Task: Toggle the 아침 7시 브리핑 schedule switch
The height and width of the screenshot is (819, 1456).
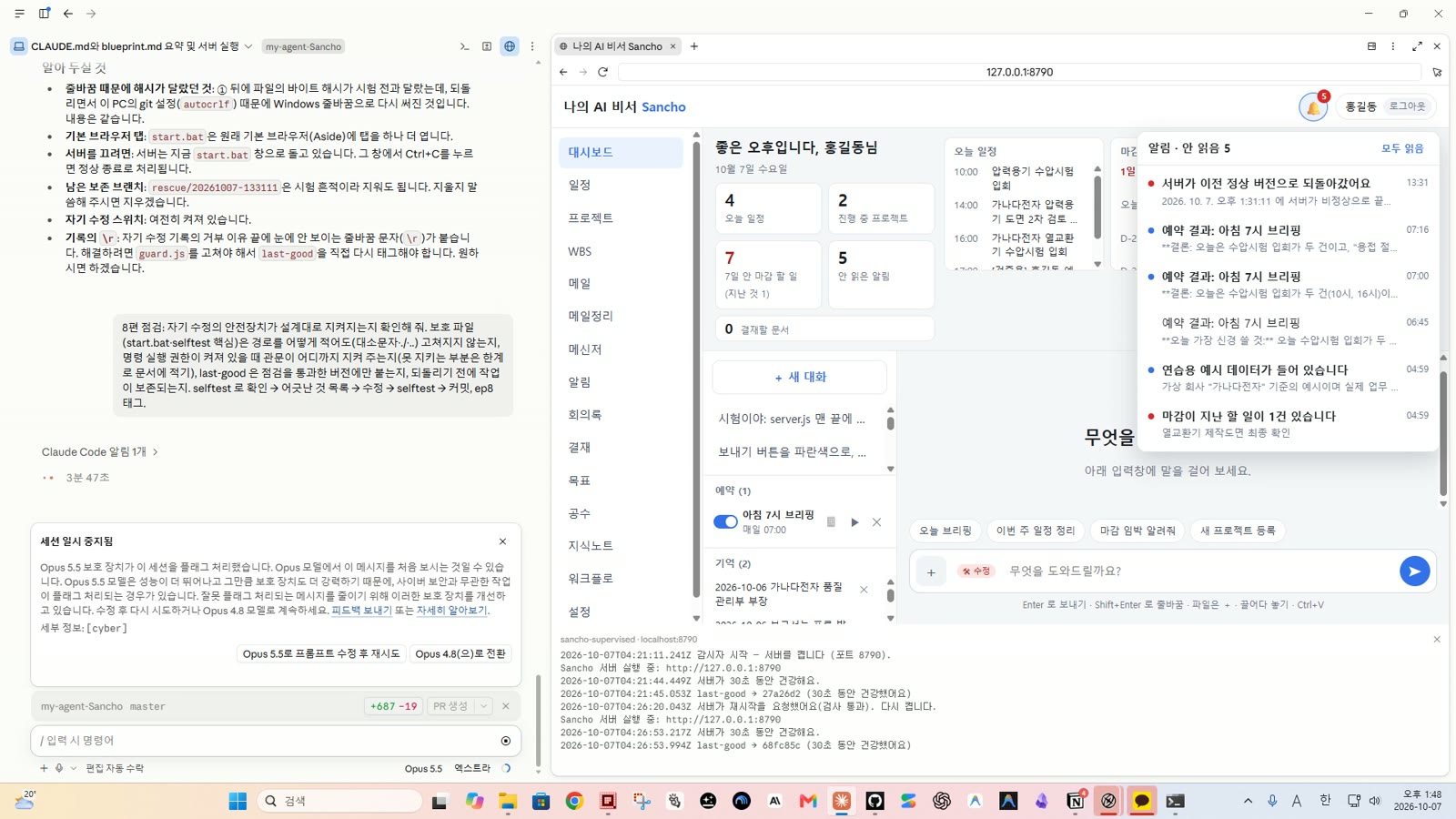Action: tap(725, 522)
